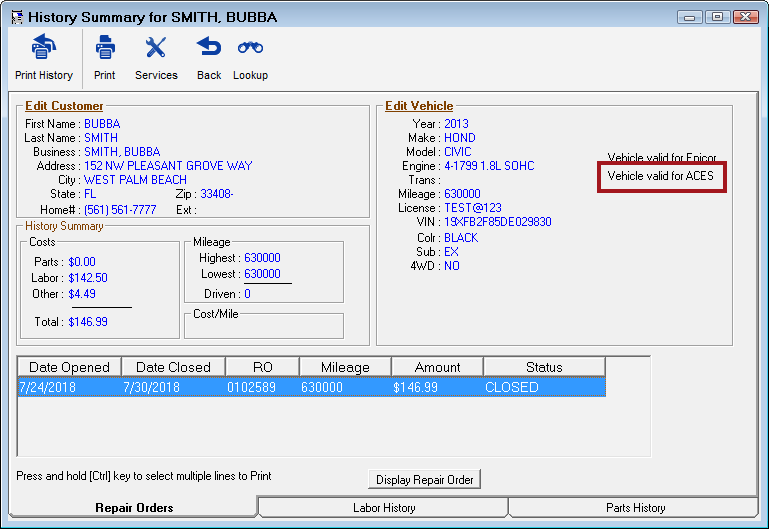Click the Mileage column header
This screenshot has width=769, height=529.
pyautogui.click(x=345, y=367)
